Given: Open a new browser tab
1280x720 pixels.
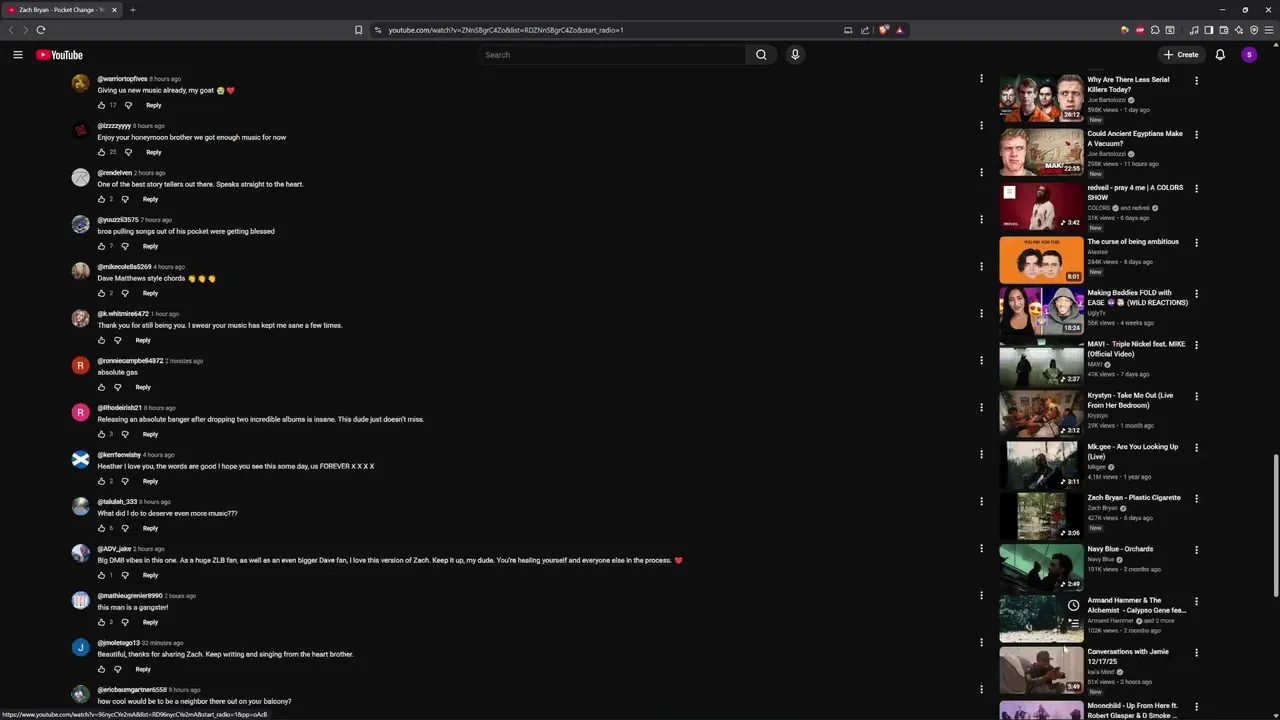Looking at the screenshot, I should click(132, 10).
